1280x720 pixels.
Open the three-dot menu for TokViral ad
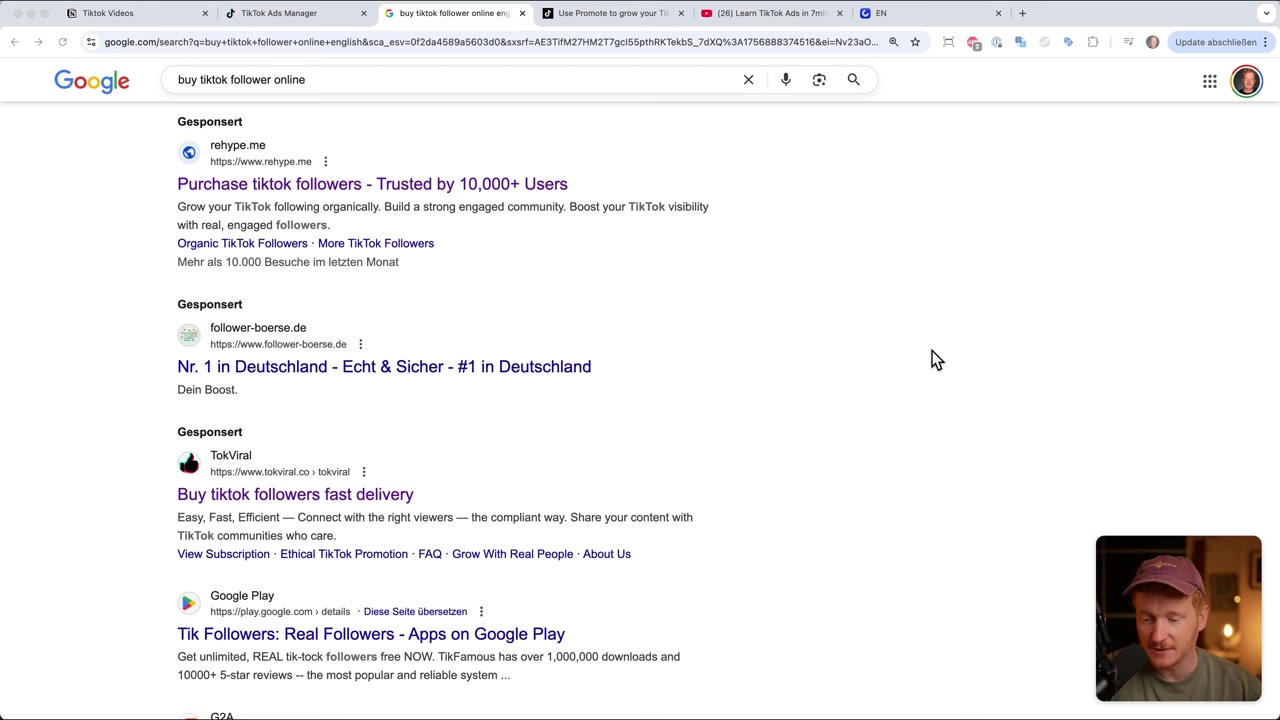click(x=364, y=472)
